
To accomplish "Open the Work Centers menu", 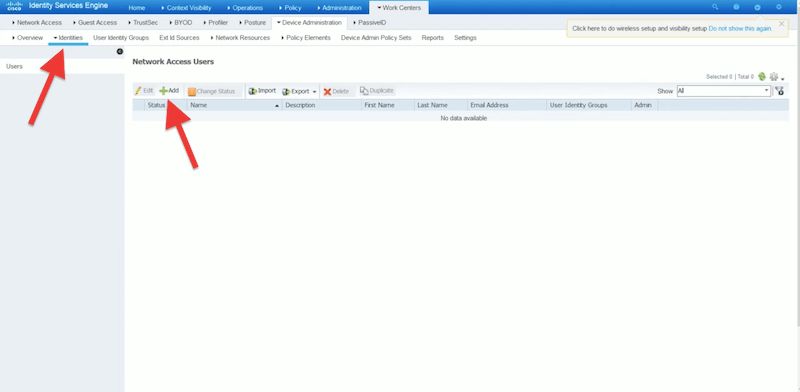I will [399, 8].
